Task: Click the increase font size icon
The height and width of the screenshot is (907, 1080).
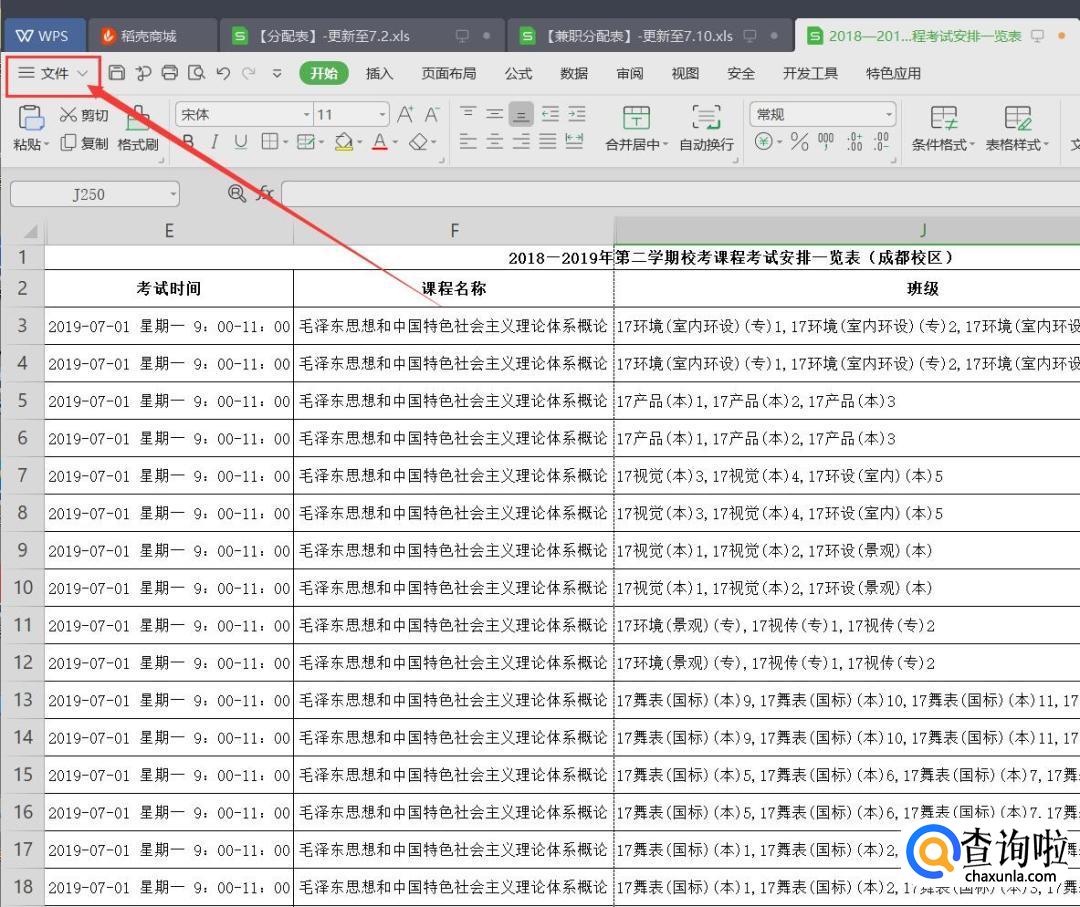Action: [405, 114]
